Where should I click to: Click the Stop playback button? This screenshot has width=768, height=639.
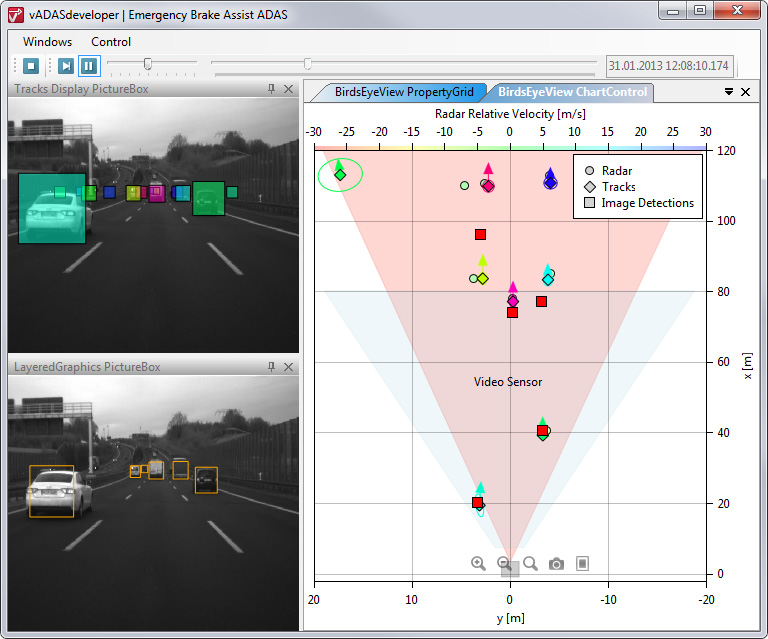point(31,66)
